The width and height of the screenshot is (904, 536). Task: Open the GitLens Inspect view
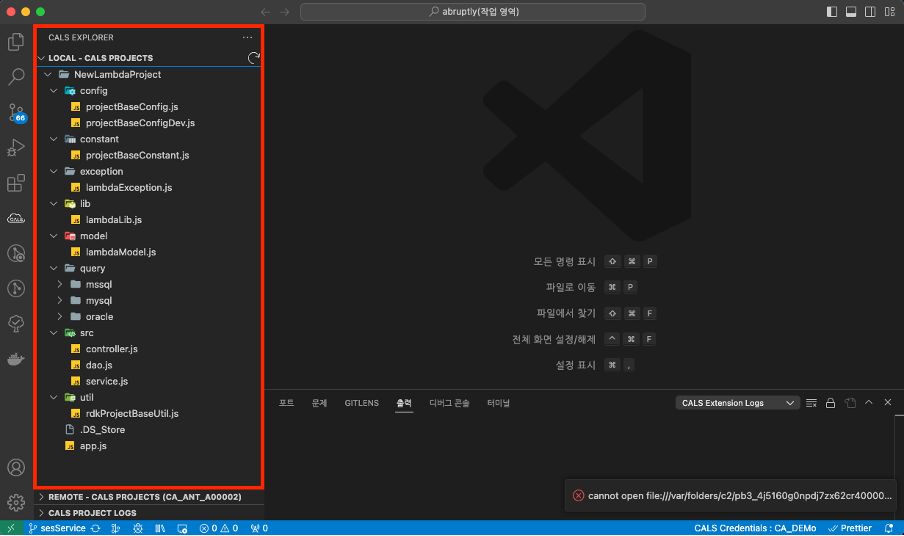click(x=16, y=254)
